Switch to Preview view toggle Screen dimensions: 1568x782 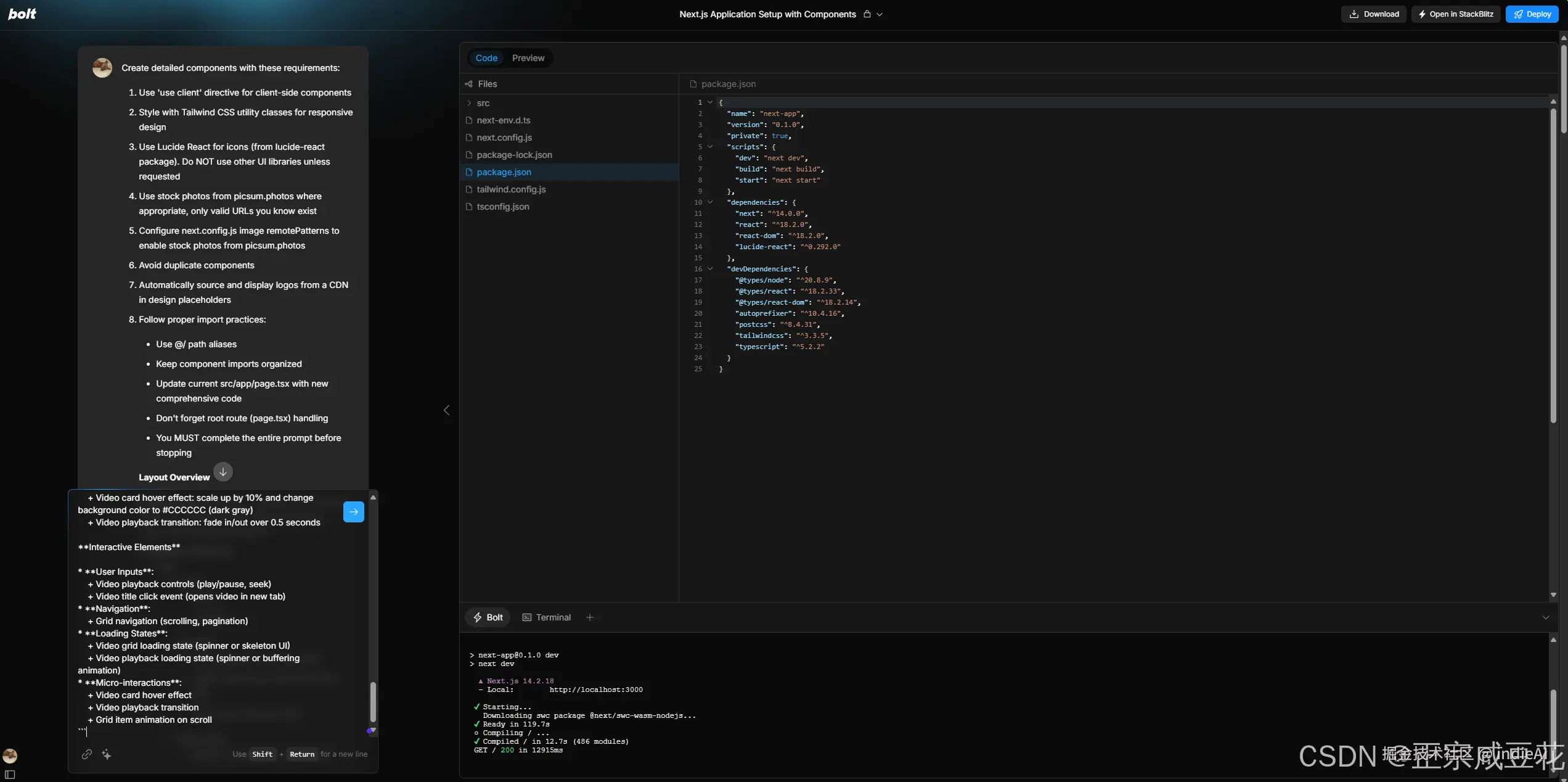(x=528, y=58)
